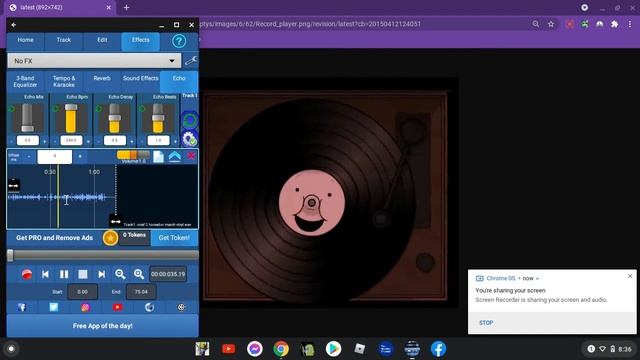Click the red record button
This screenshot has width=640, height=360.
[27, 274]
